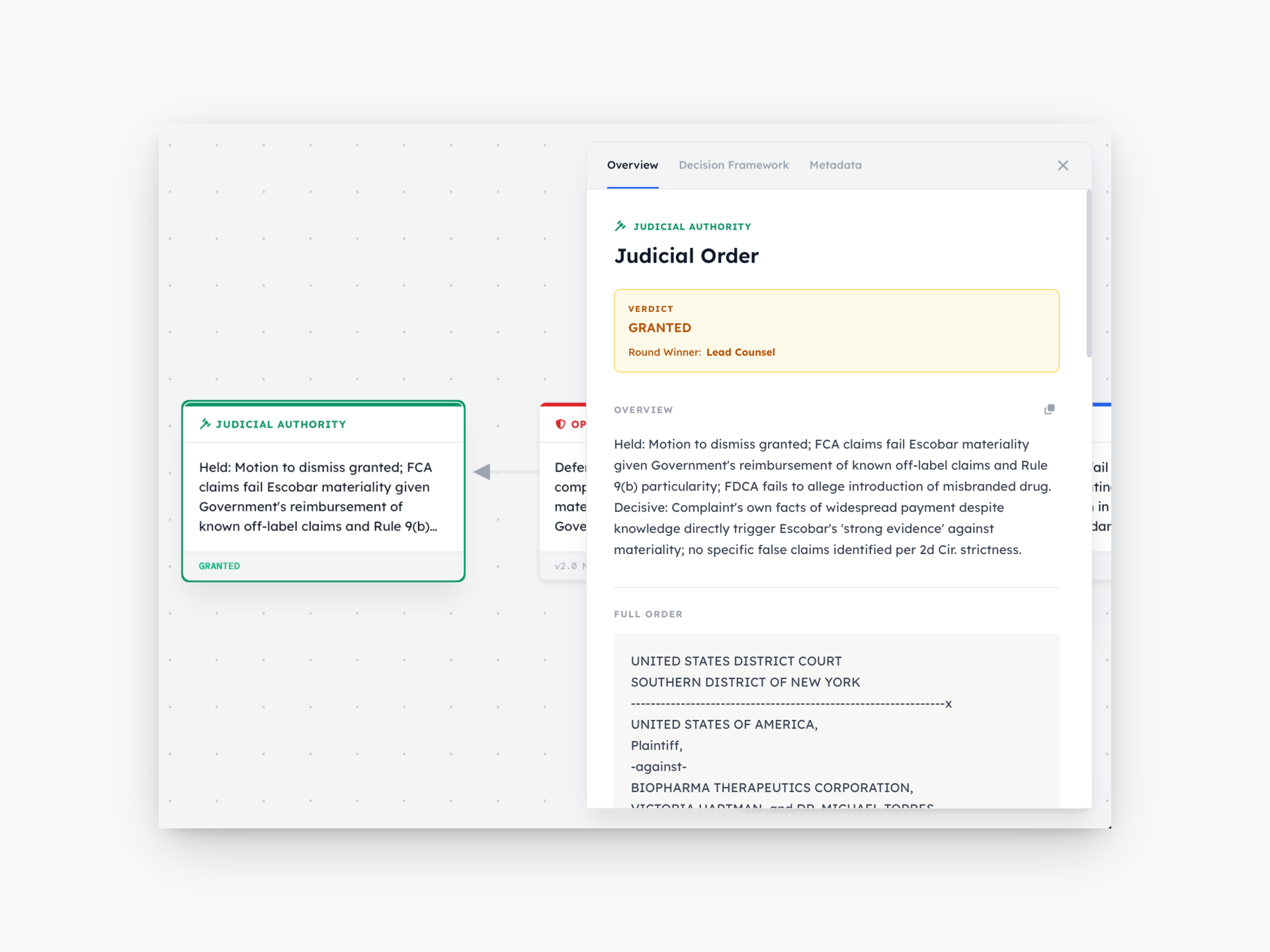Click the Held overview paragraph in panel

833,496
